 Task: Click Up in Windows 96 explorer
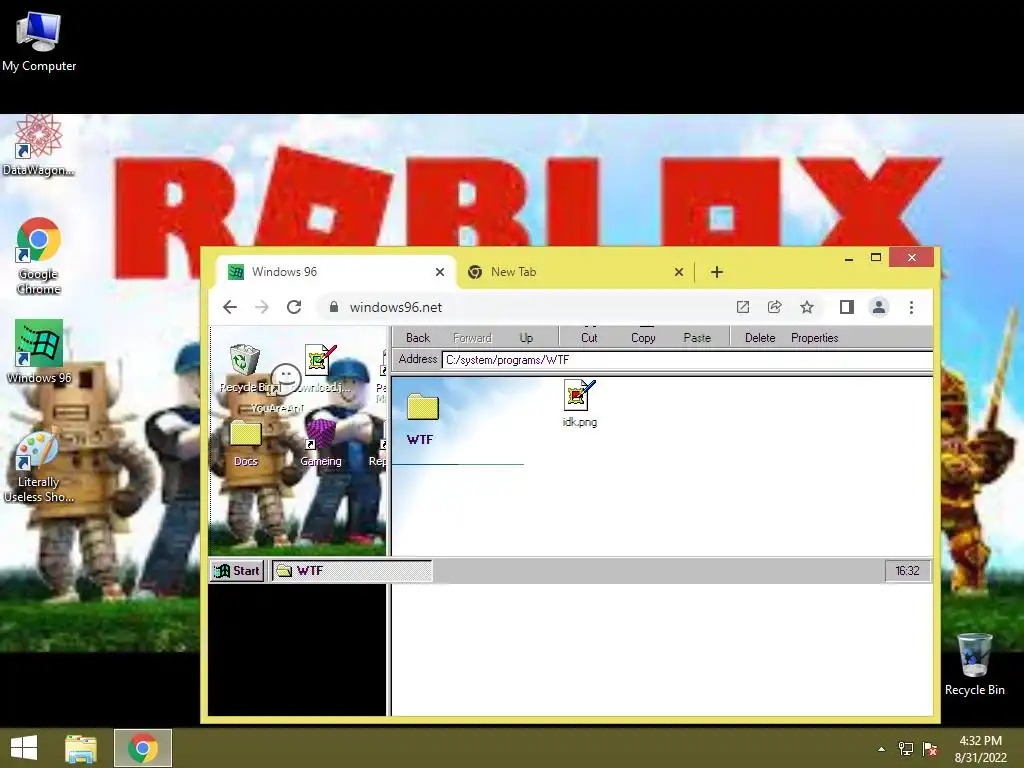pyautogui.click(x=526, y=338)
